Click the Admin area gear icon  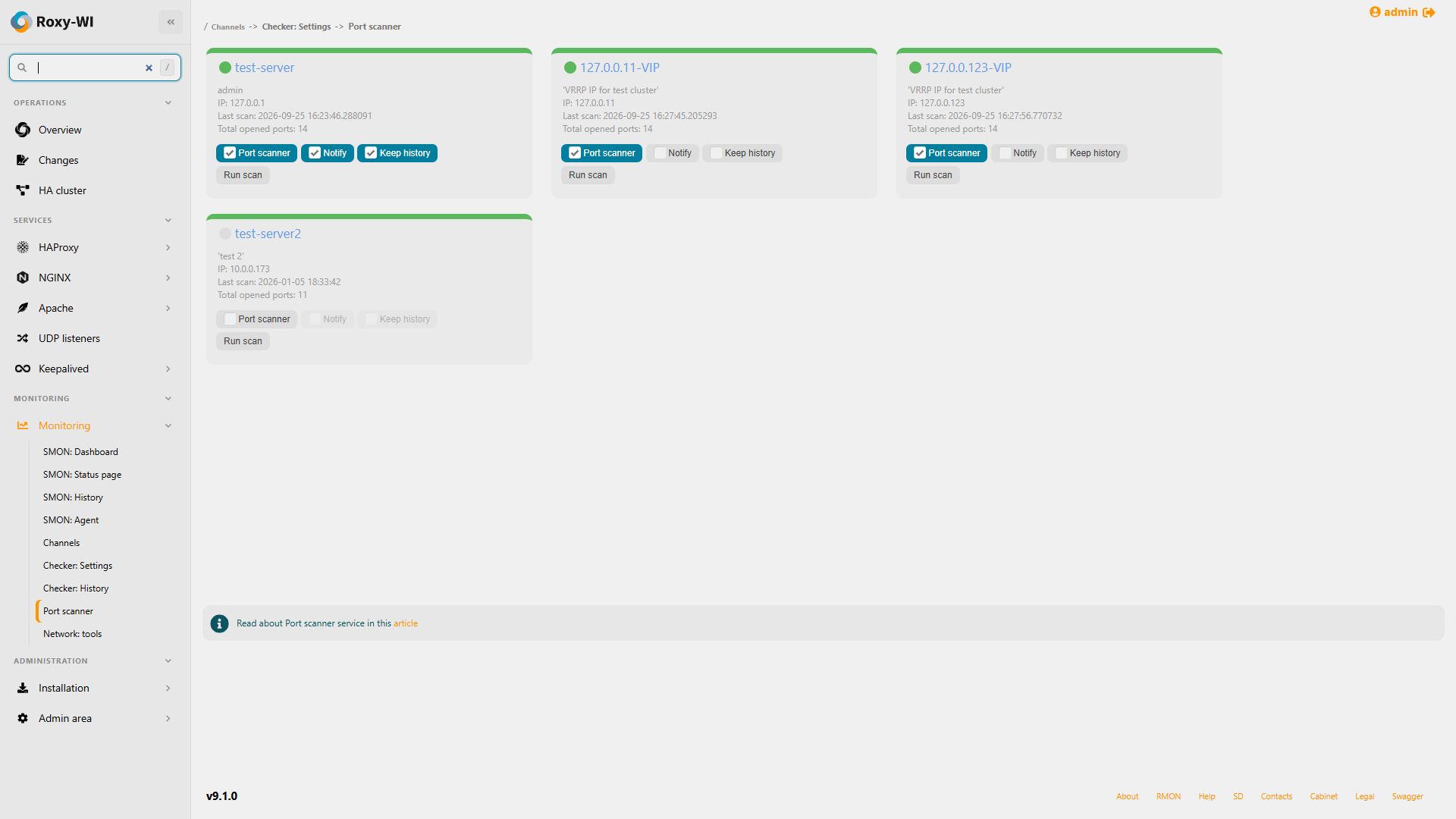[23, 718]
